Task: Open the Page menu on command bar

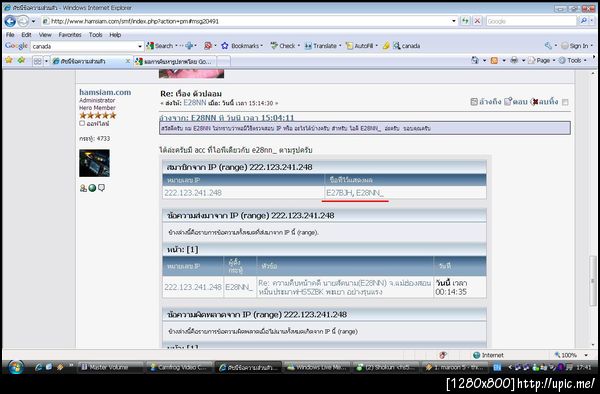Action: pyautogui.click(x=540, y=60)
